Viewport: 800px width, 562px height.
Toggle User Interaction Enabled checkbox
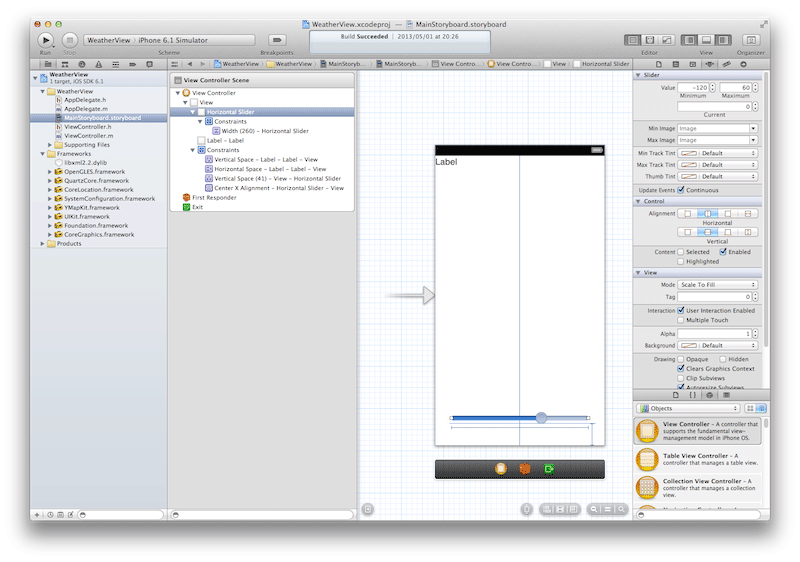pos(681,310)
